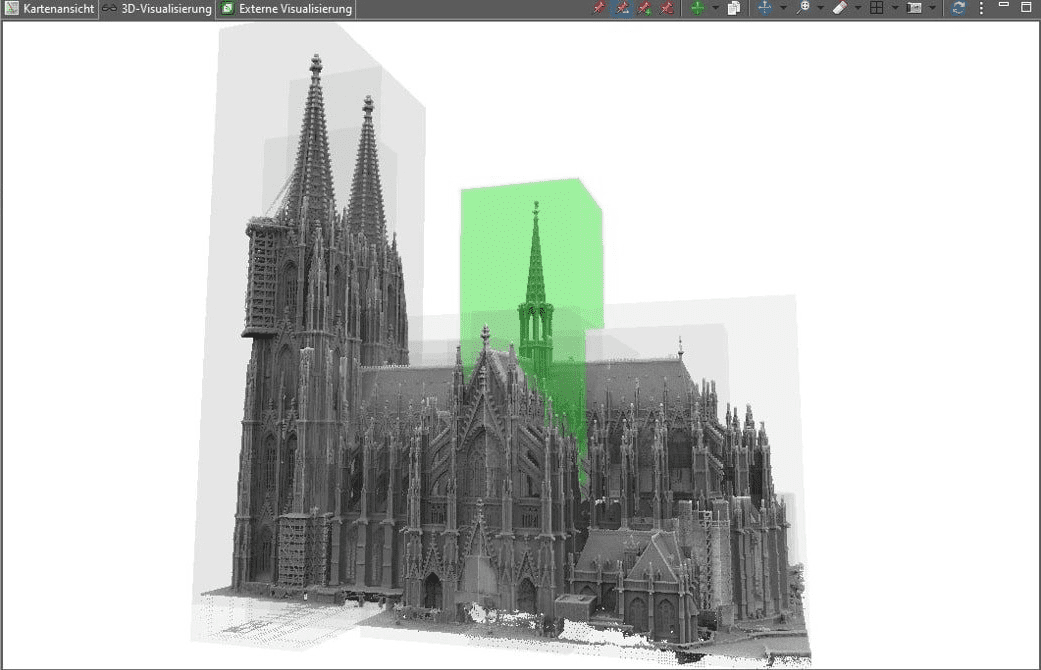Select the Externe Visualisierung tab

click(287, 9)
